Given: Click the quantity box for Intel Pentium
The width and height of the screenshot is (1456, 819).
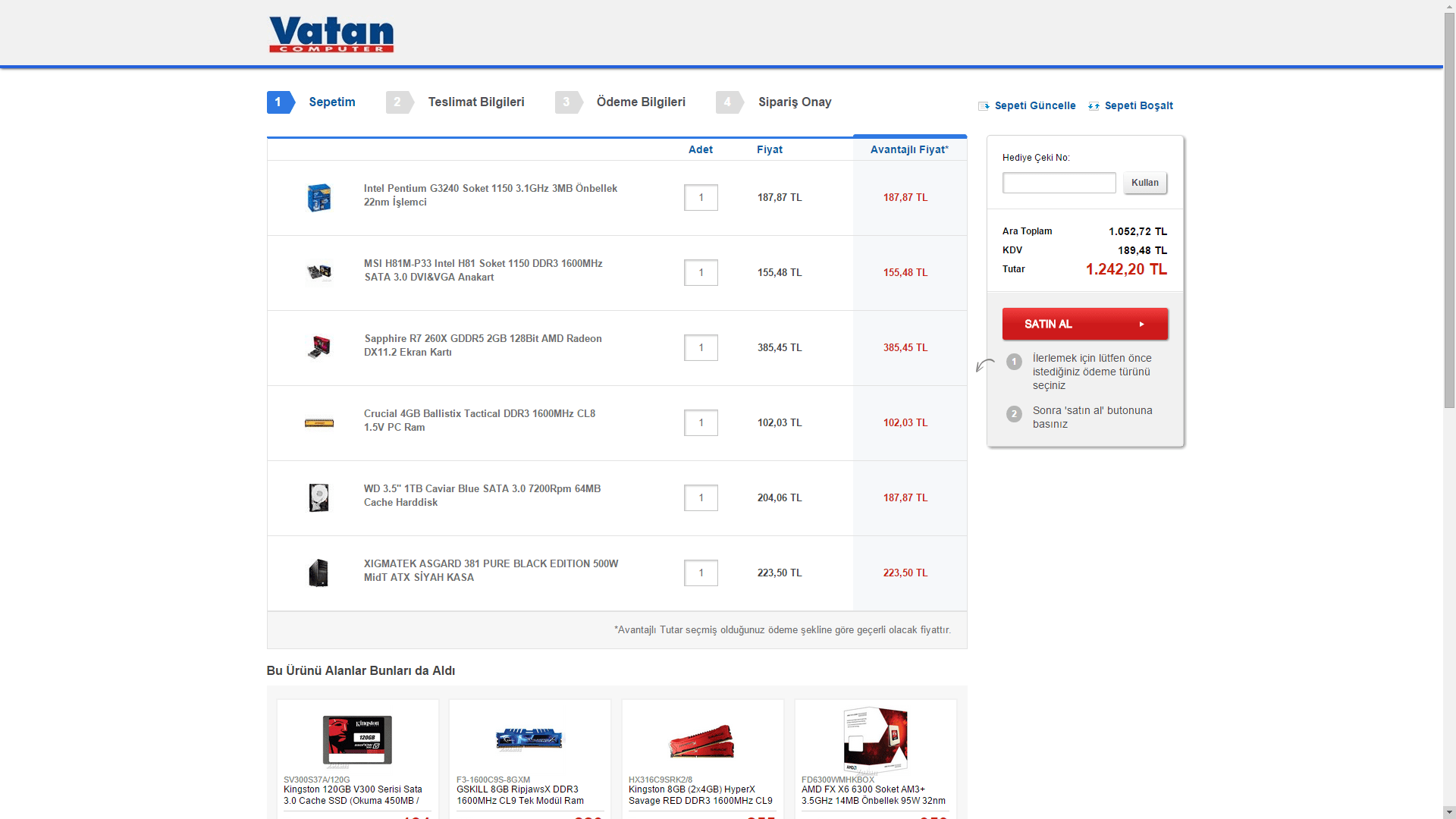Looking at the screenshot, I should pos(701,198).
